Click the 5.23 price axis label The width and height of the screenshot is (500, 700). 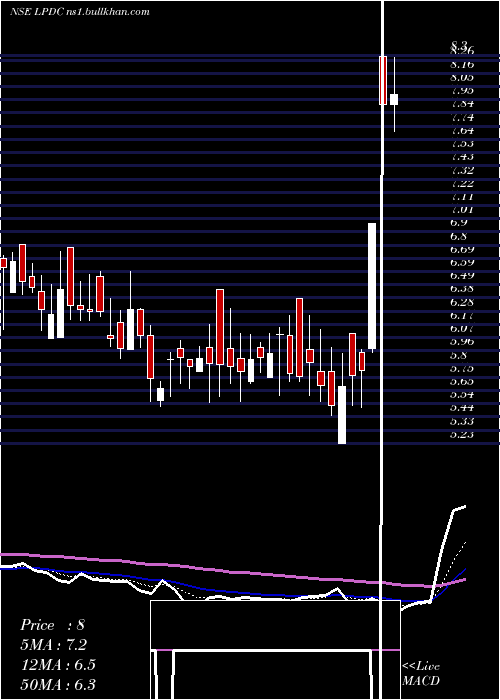[462, 434]
